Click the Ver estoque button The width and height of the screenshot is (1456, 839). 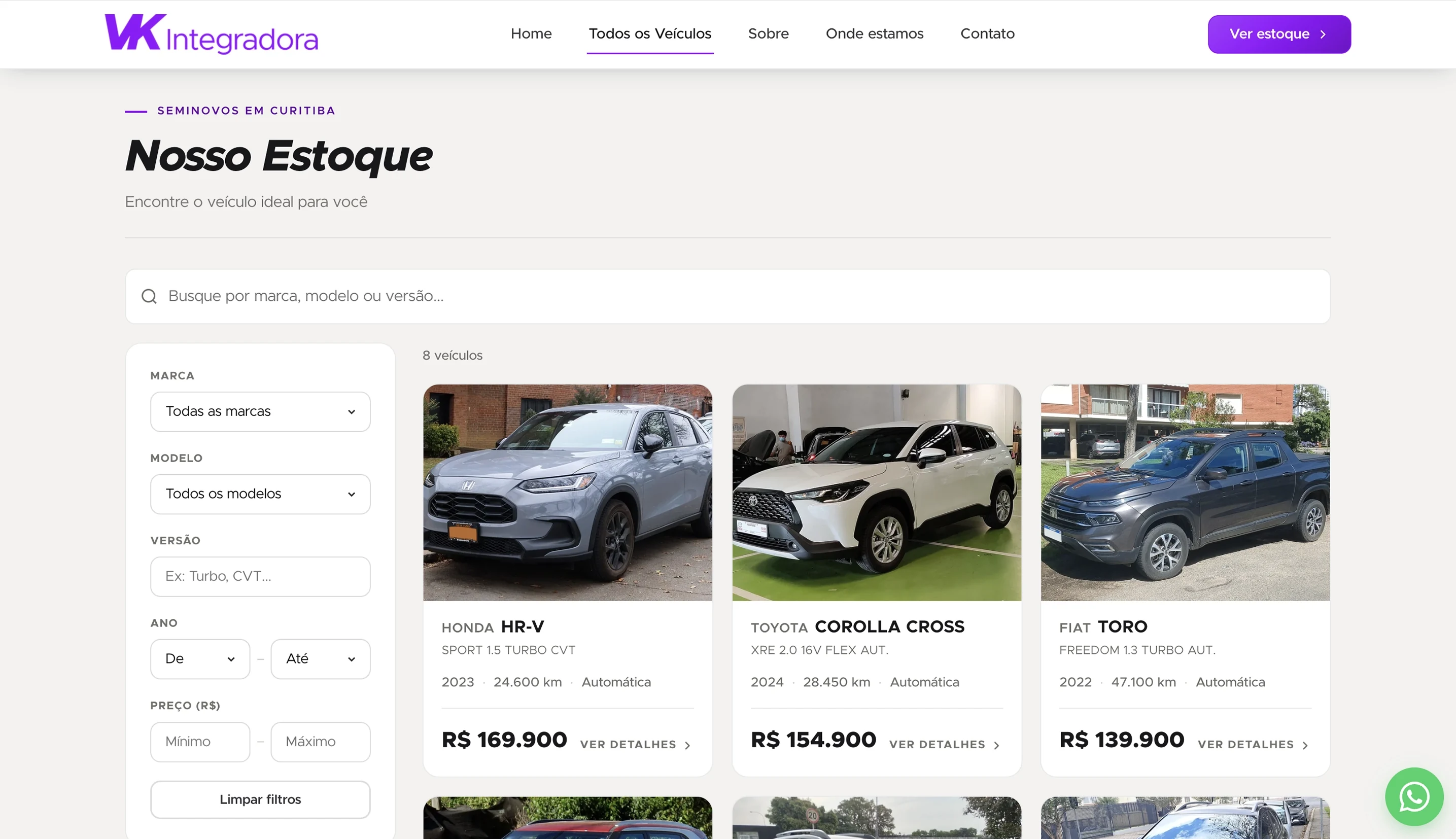coord(1279,34)
